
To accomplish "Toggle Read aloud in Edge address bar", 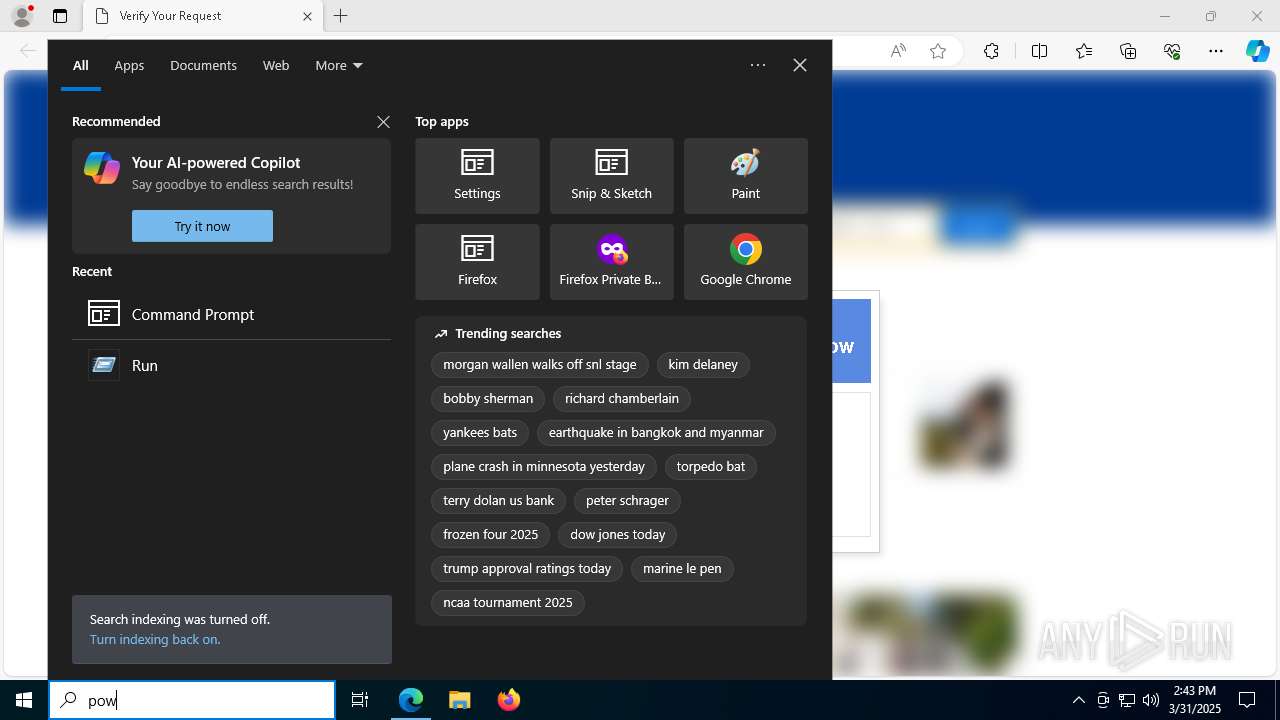I will tap(898, 51).
